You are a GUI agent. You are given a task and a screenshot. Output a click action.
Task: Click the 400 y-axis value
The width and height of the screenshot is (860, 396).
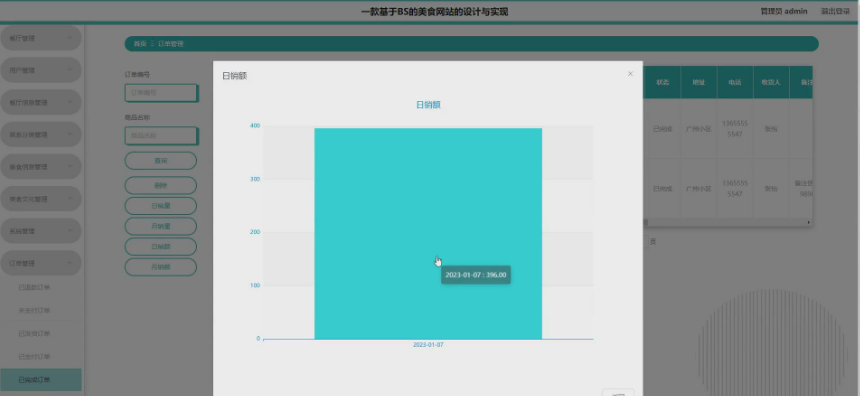[255, 126]
